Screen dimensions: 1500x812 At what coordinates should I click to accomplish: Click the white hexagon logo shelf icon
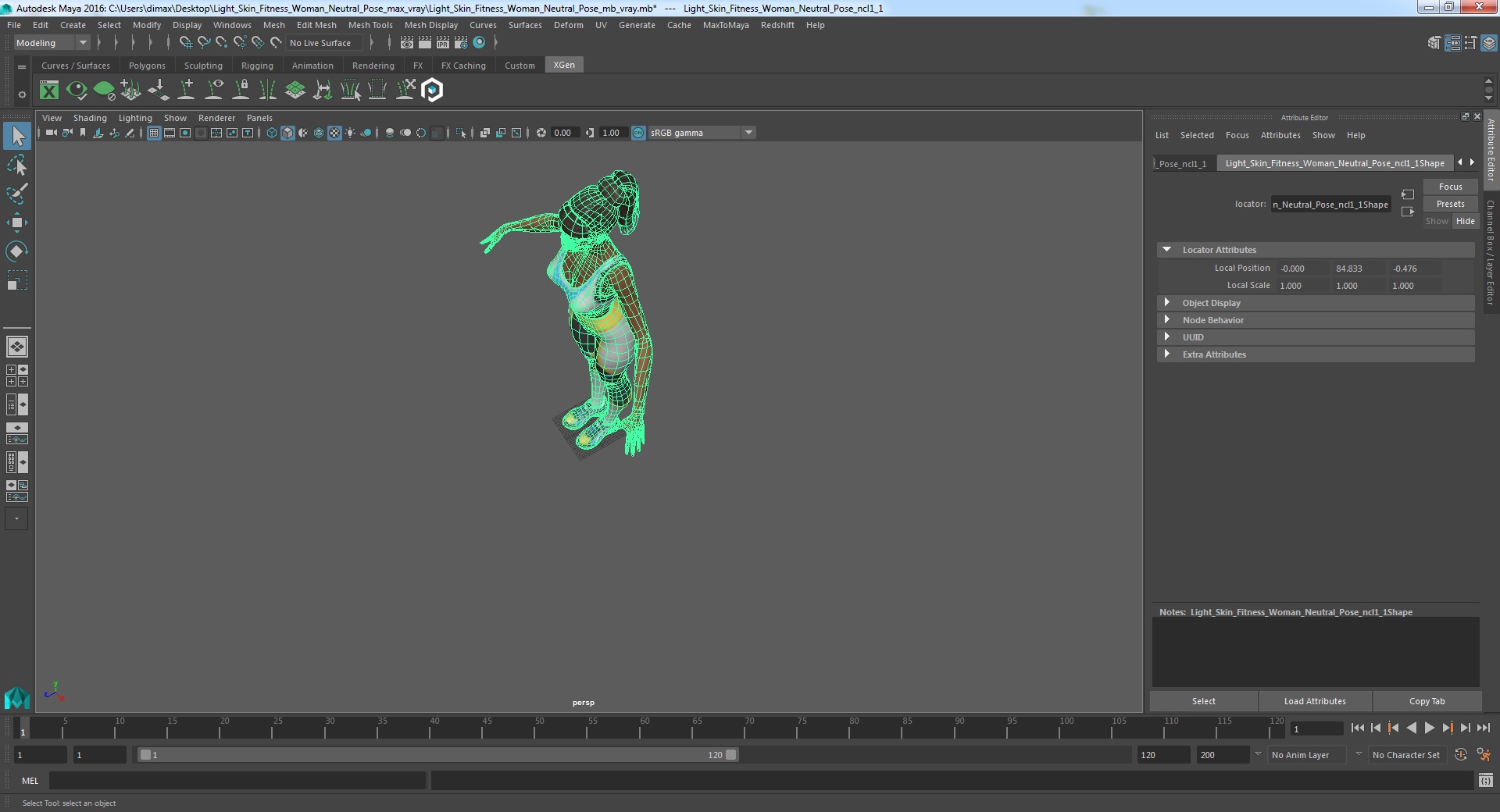tap(432, 91)
